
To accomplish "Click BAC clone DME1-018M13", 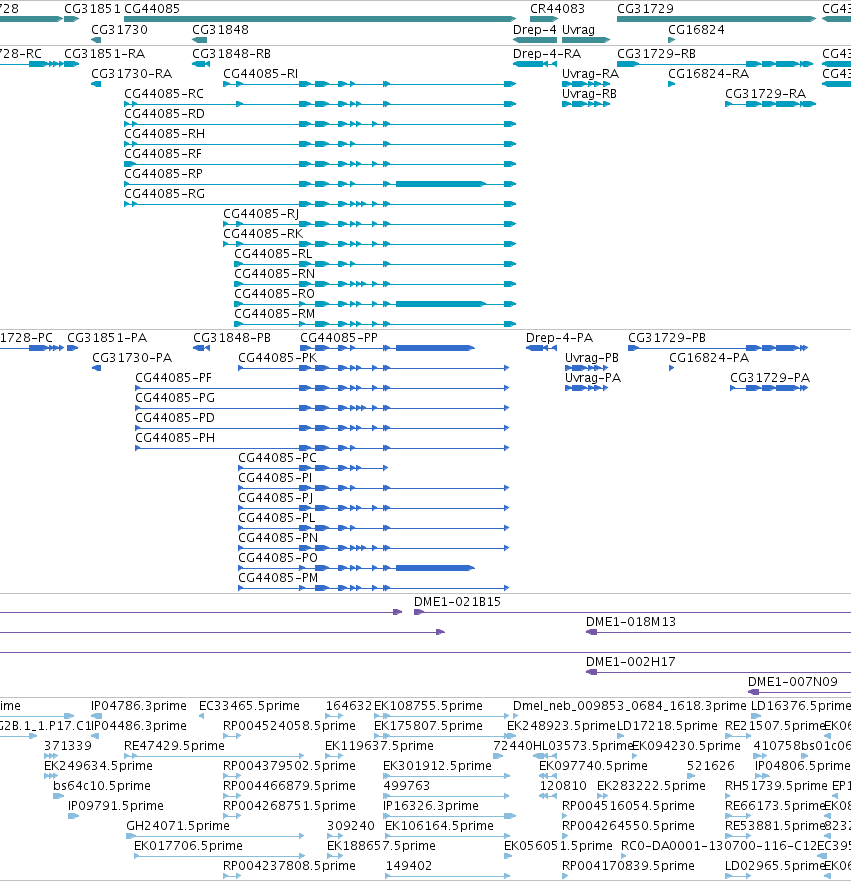I will tap(718, 633).
